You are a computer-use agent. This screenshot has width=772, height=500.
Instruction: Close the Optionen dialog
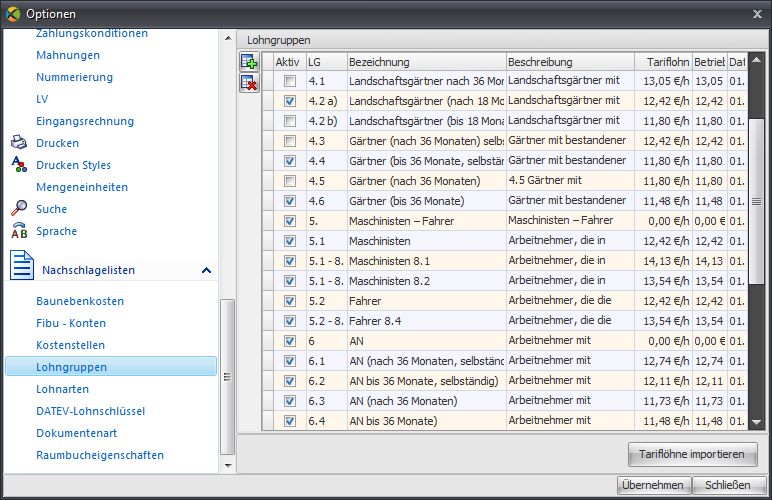(757, 14)
